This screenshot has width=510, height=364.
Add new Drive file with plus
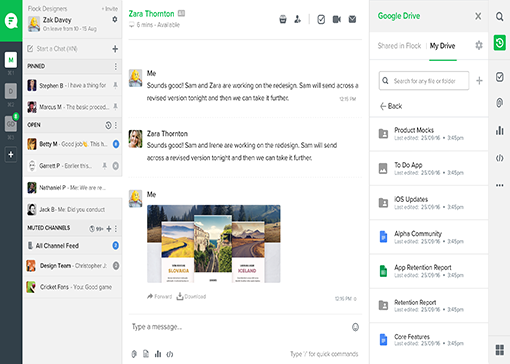(479, 81)
